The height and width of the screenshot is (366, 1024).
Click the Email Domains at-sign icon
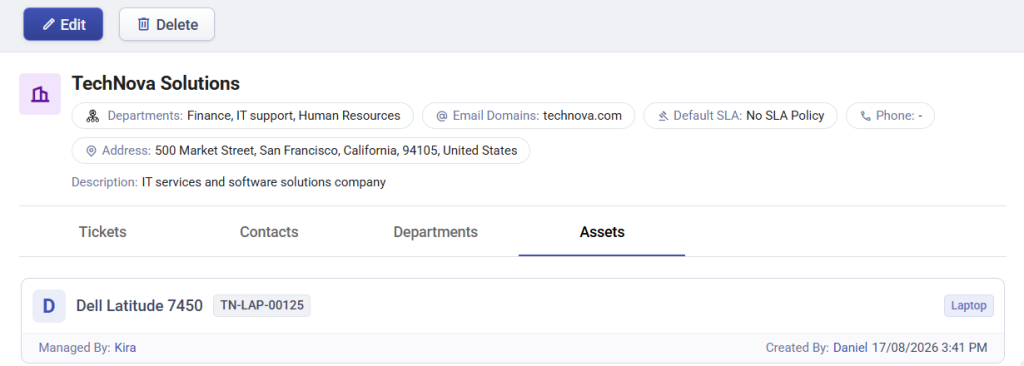click(441, 116)
